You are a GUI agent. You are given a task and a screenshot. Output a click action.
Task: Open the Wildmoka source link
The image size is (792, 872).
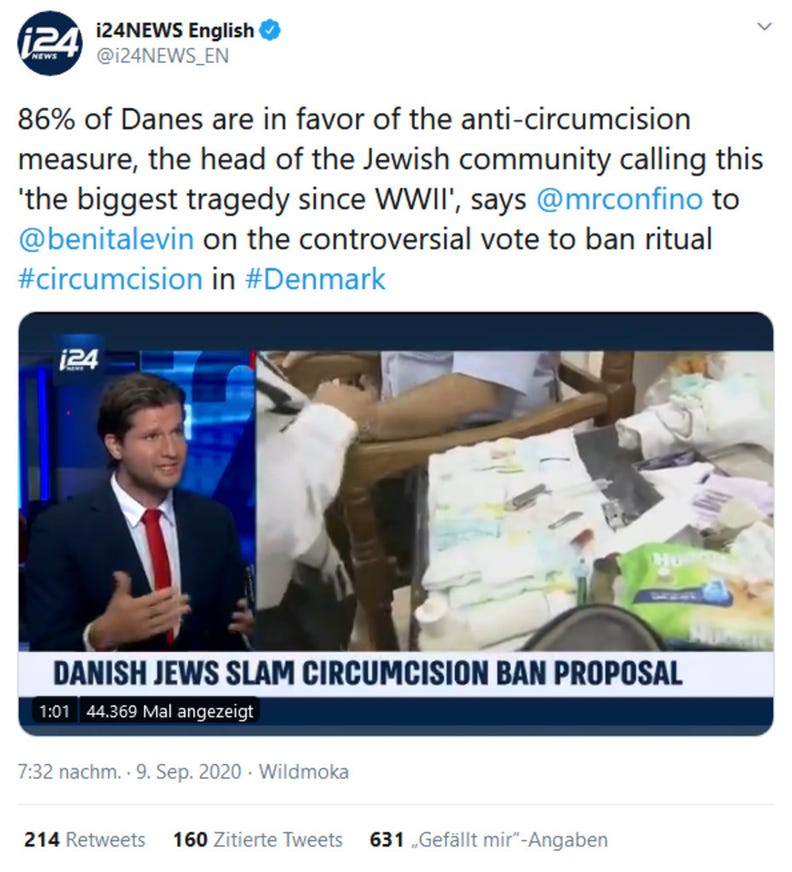(304, 772)
